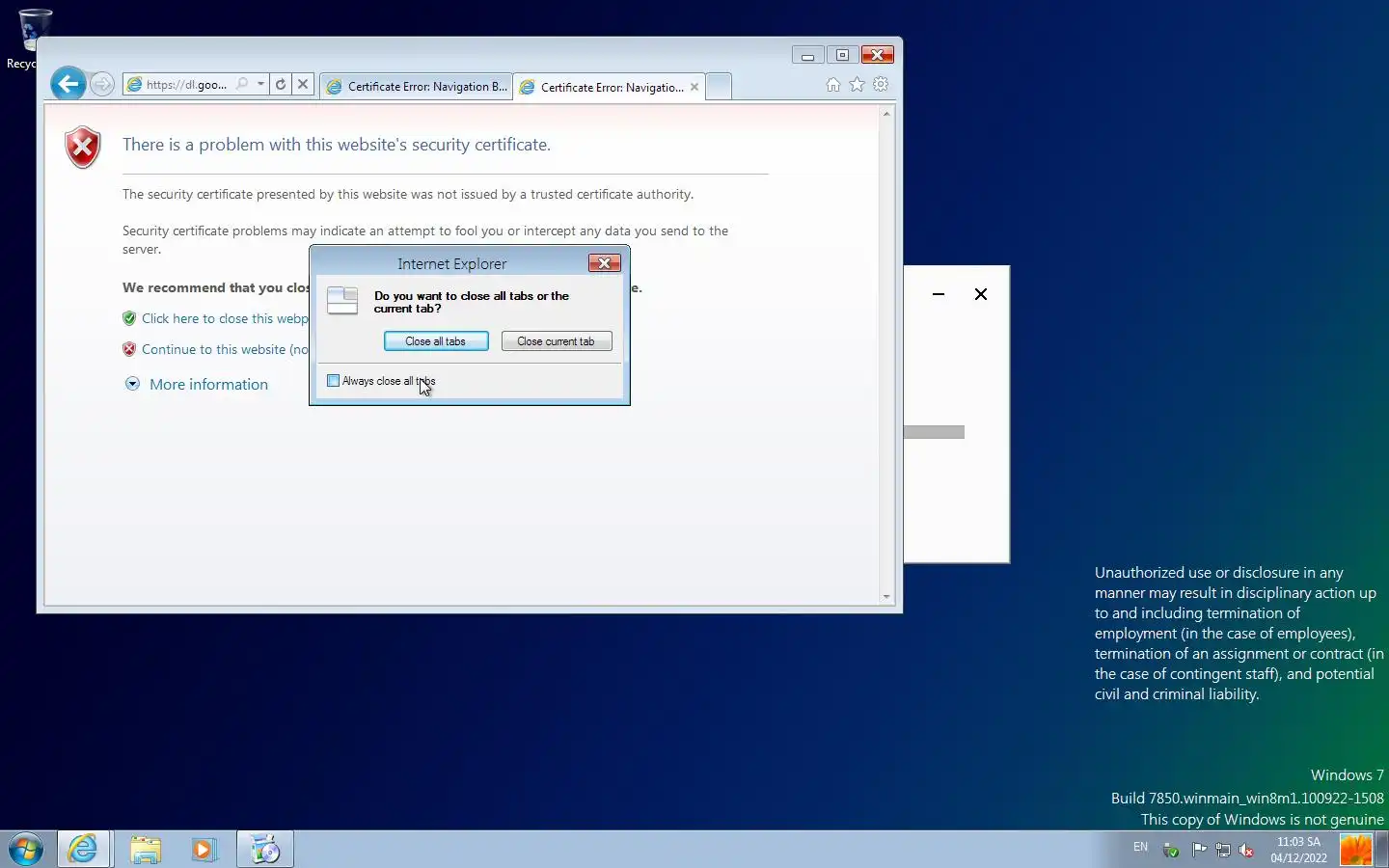This screenshot has width=1389, height=868.
Task: Minimize the small white window
Action: [939, 294]
